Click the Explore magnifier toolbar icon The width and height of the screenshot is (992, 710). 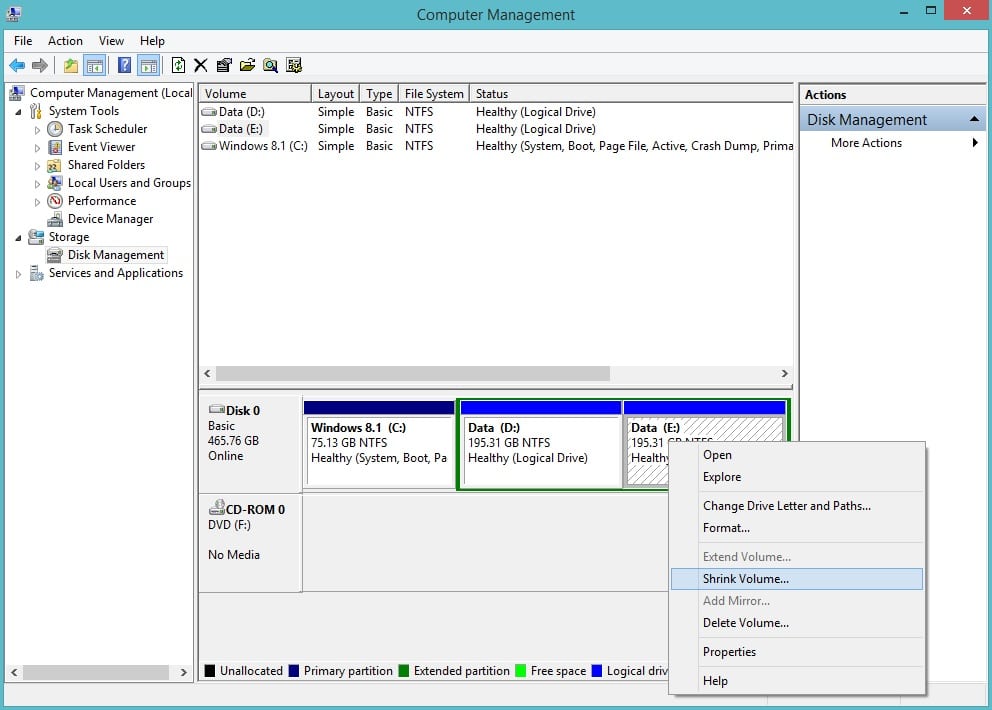click(x=270, y=65)
